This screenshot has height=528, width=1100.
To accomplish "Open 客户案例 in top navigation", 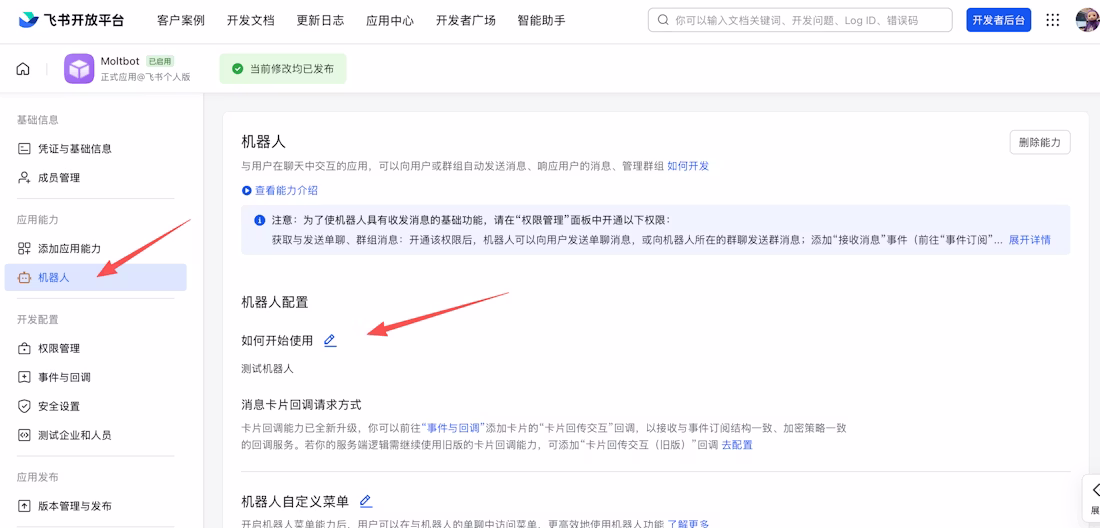I will click(181, 20).
